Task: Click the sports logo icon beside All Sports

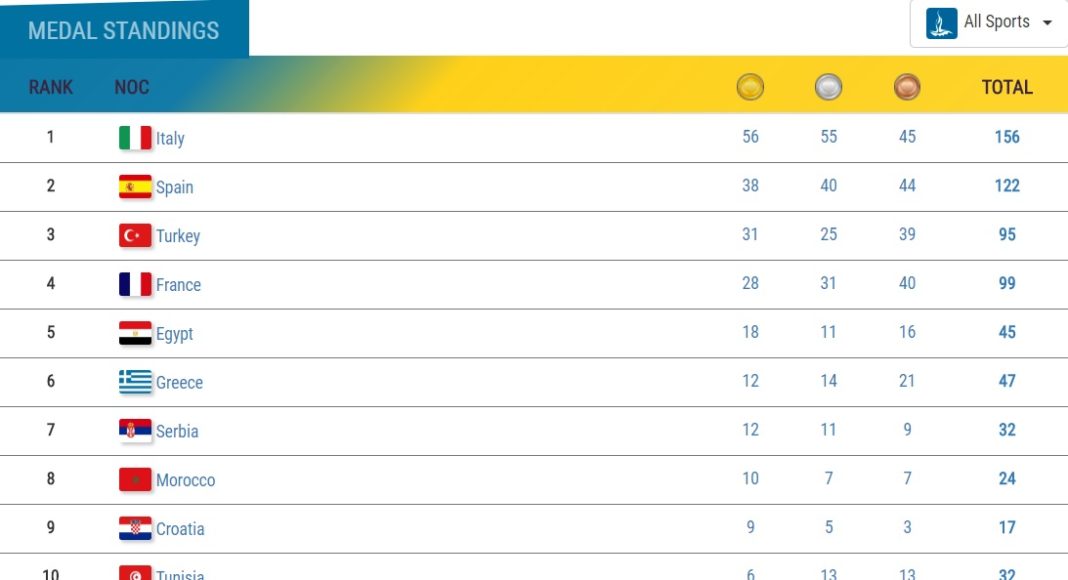Action: coord(941,23)
